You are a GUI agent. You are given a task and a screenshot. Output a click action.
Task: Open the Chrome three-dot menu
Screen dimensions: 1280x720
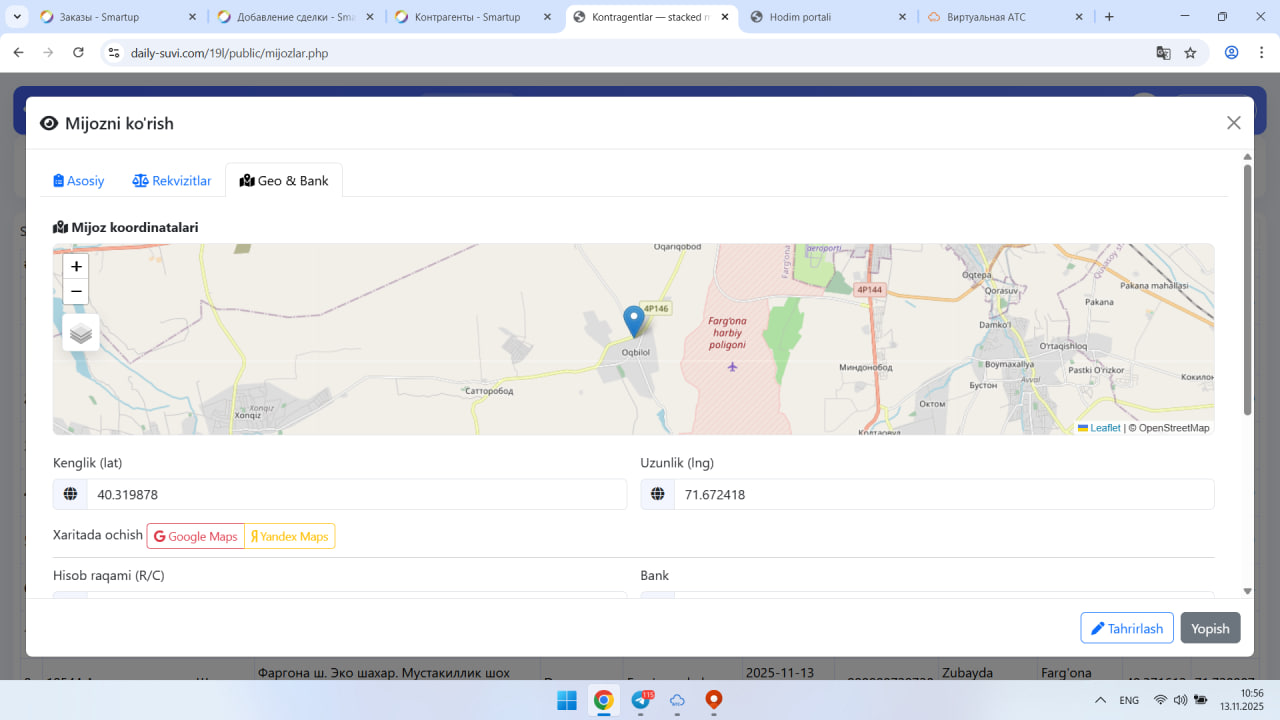tap(1262, 53)
